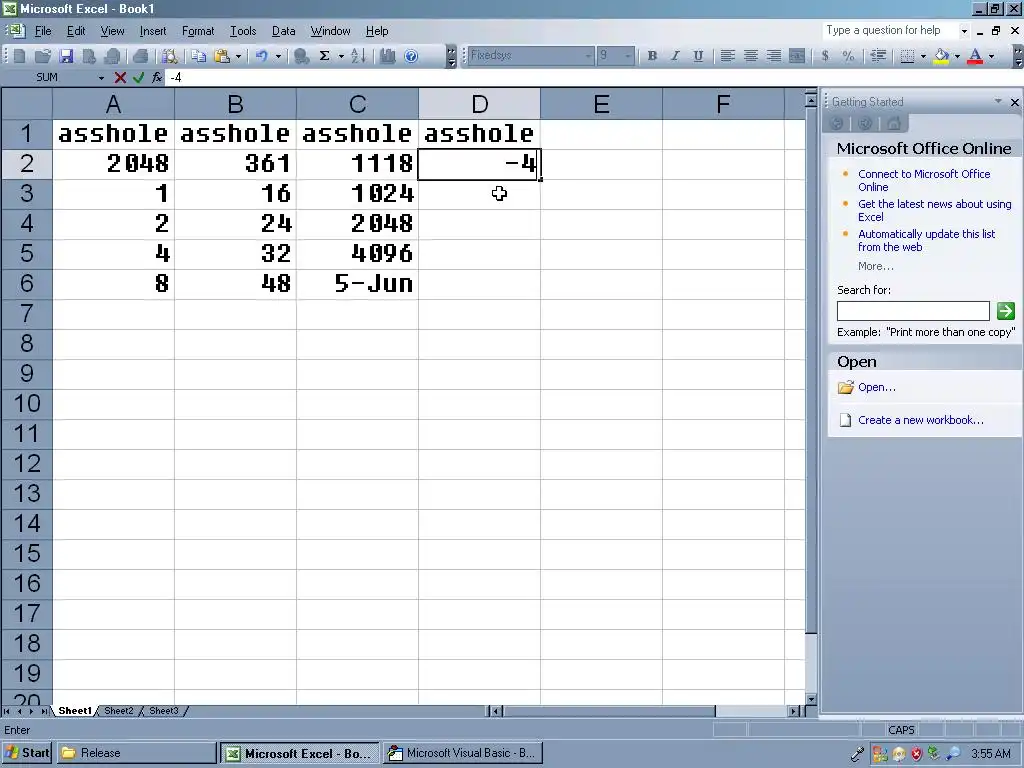The image size is (1024, 768).
Task: Open the Data menu
Action: [283, 31]
